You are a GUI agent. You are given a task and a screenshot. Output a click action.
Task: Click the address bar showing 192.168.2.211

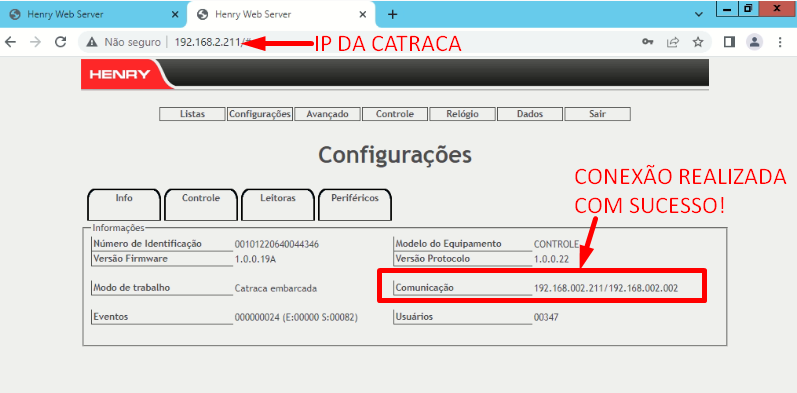click(x=356, y=42)
